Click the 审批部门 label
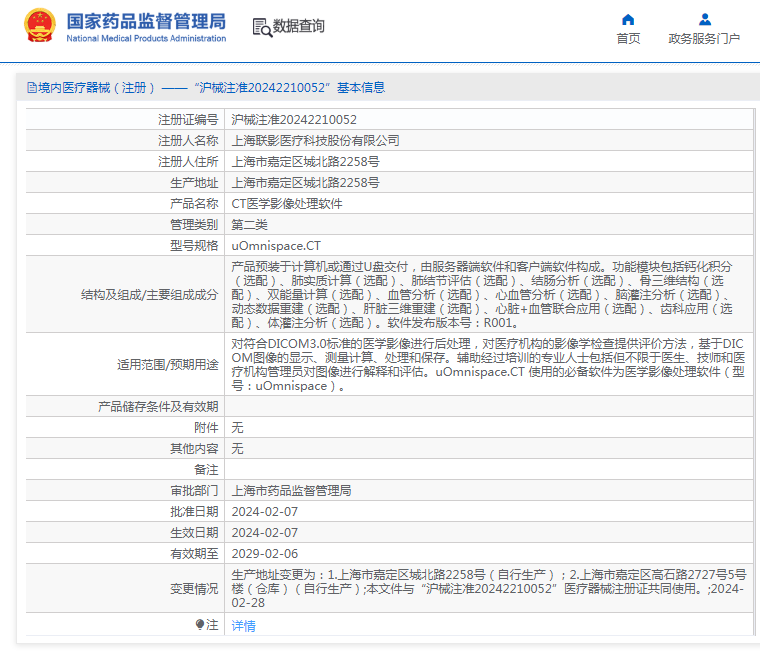 tap(194, 491)
